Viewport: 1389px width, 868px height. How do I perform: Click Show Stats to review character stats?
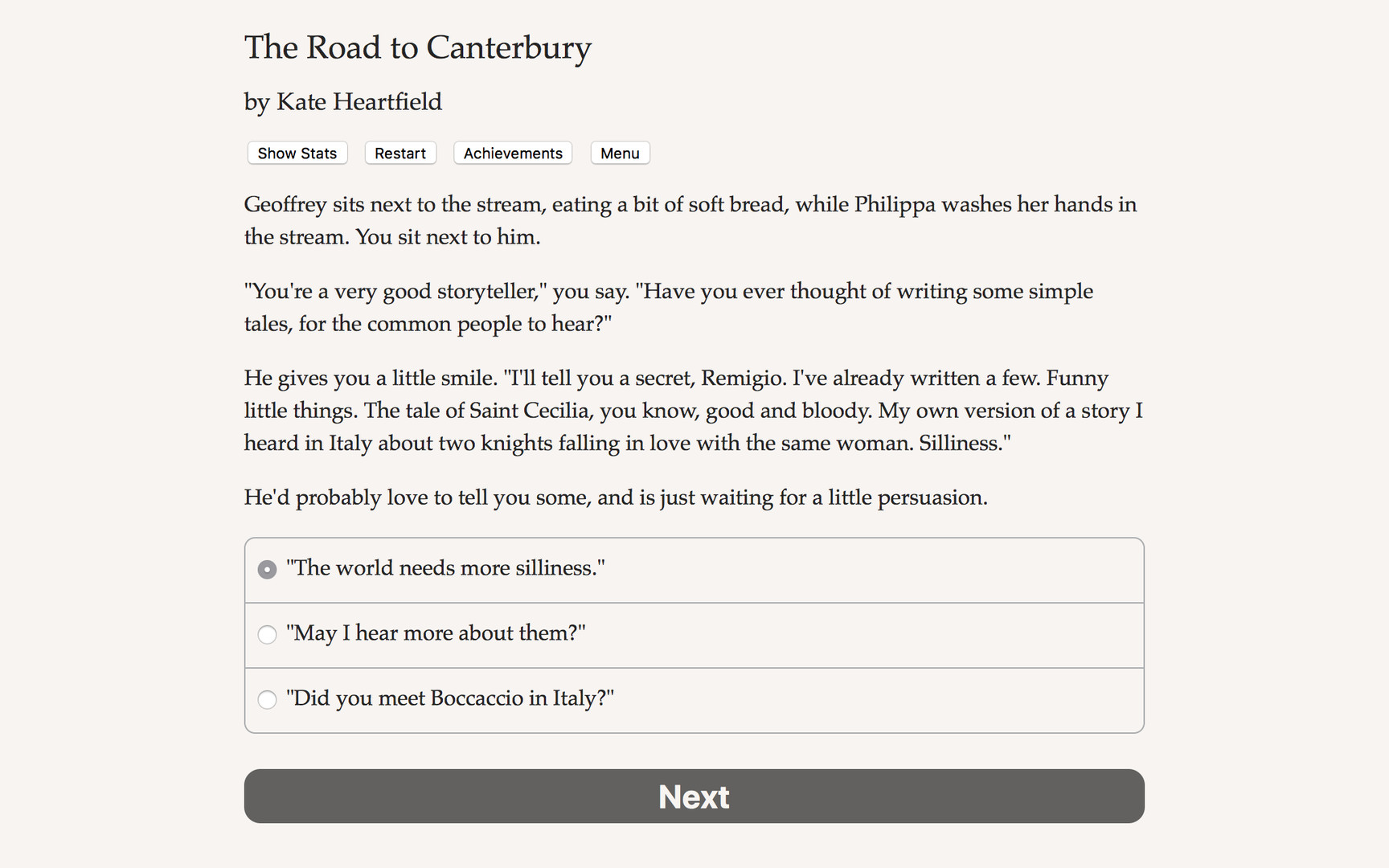tap(297, 153)
